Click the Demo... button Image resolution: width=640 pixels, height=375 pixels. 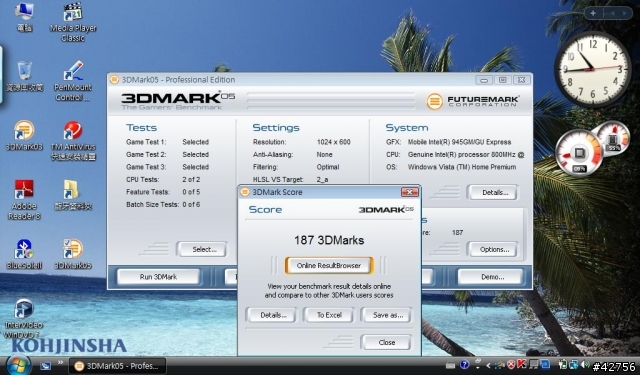tap(490, 277)
